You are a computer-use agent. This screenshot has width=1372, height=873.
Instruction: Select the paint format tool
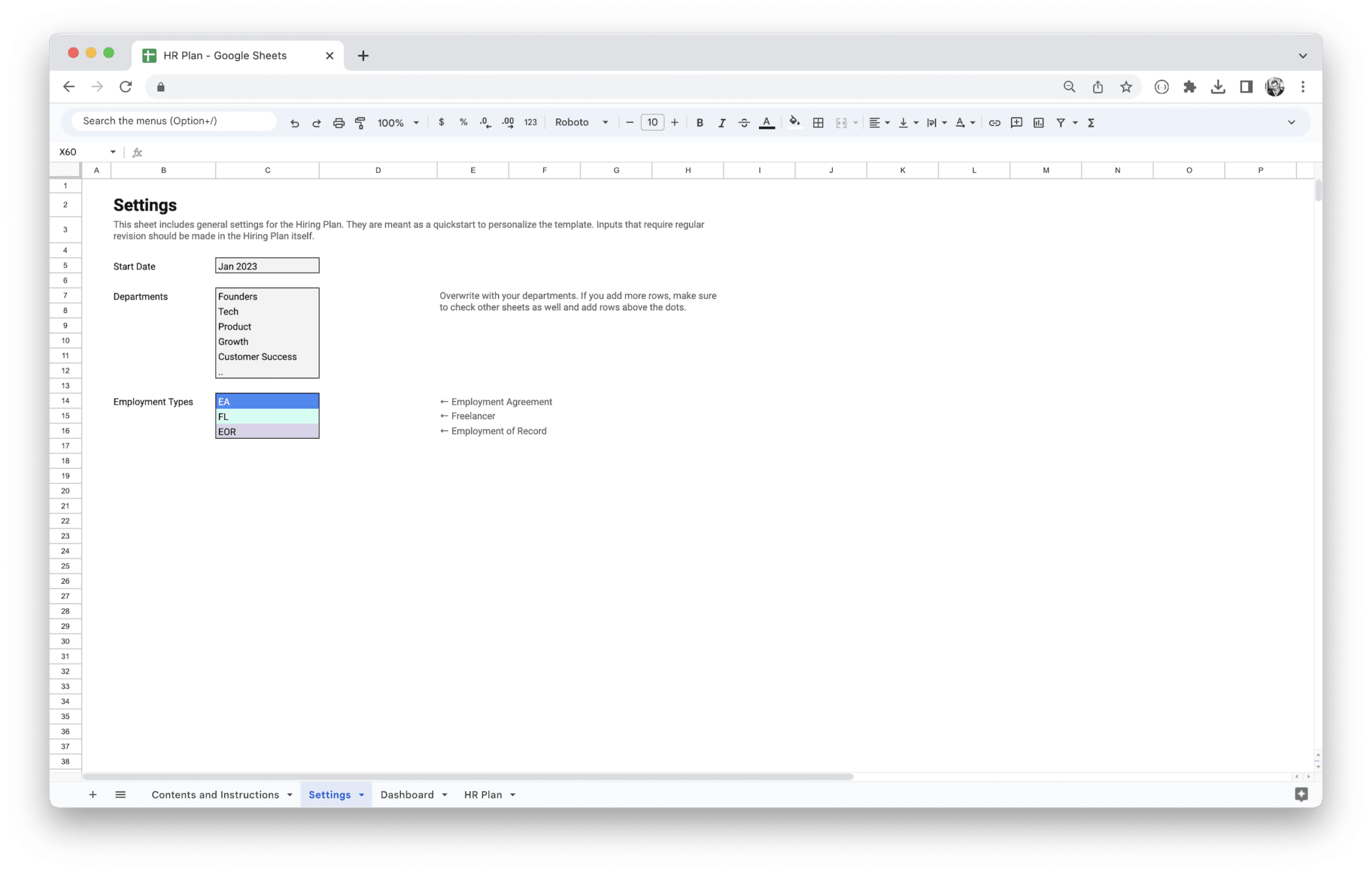coord(360,122)
